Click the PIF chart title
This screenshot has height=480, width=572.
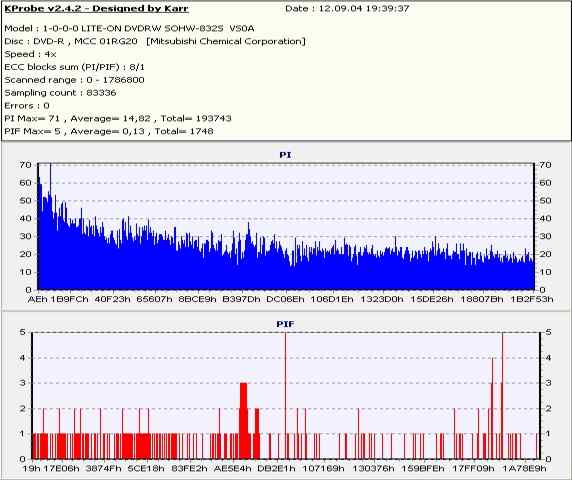[x=285, y=324]
